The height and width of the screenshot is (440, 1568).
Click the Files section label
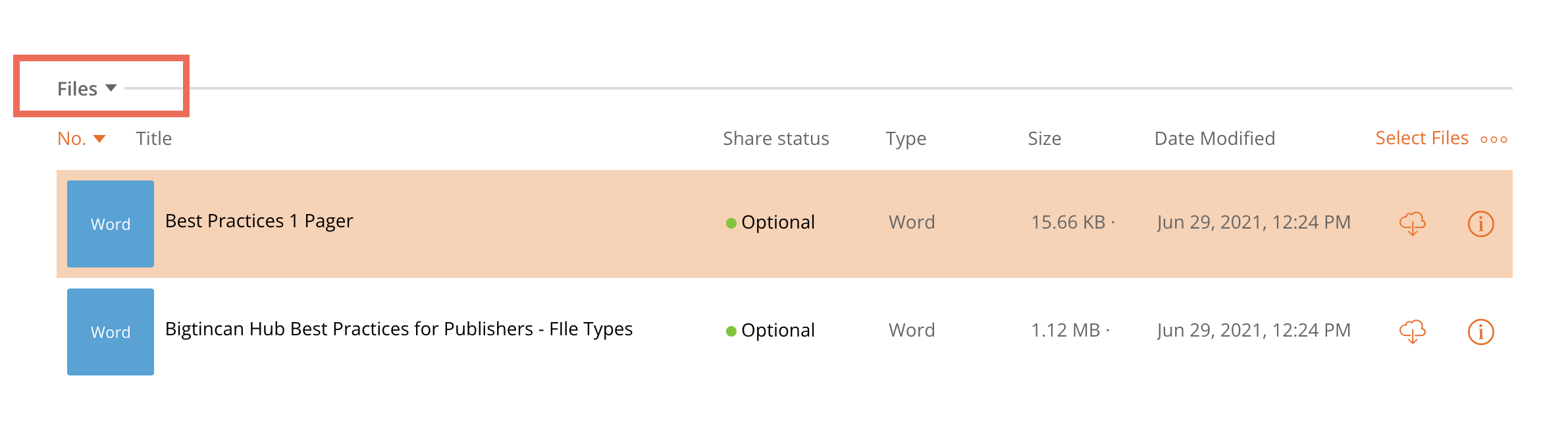(77, 89)
